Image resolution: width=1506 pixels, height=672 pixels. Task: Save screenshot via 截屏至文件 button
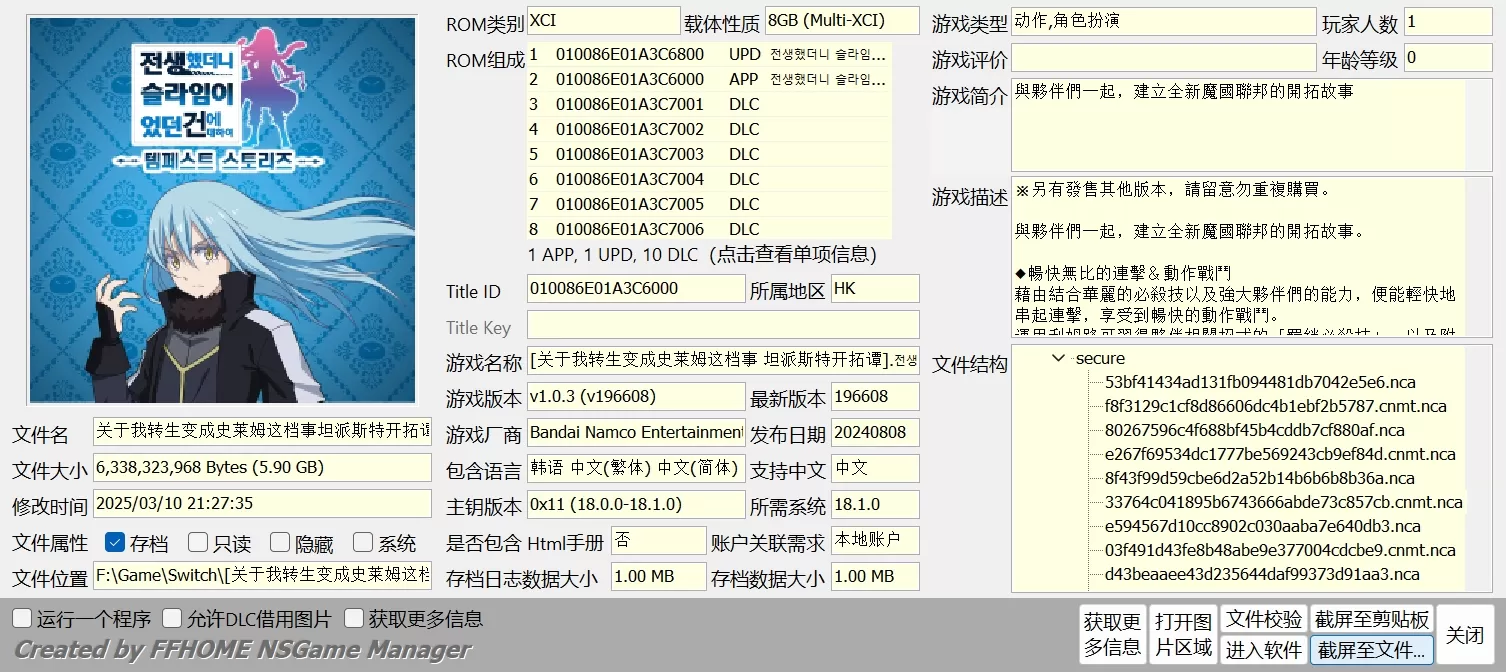pos(1372,649)
